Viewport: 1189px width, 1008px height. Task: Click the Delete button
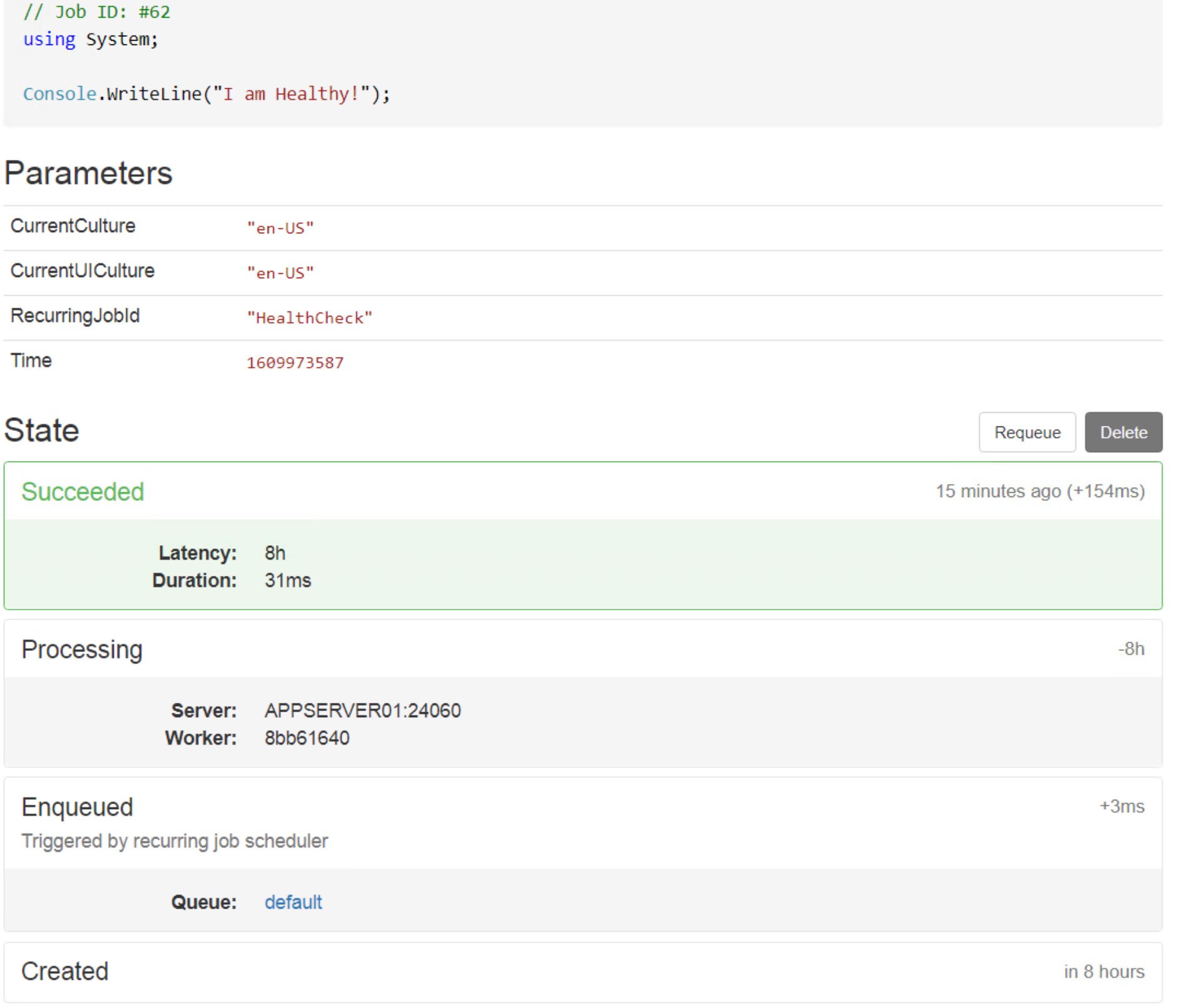(1123, 432)
